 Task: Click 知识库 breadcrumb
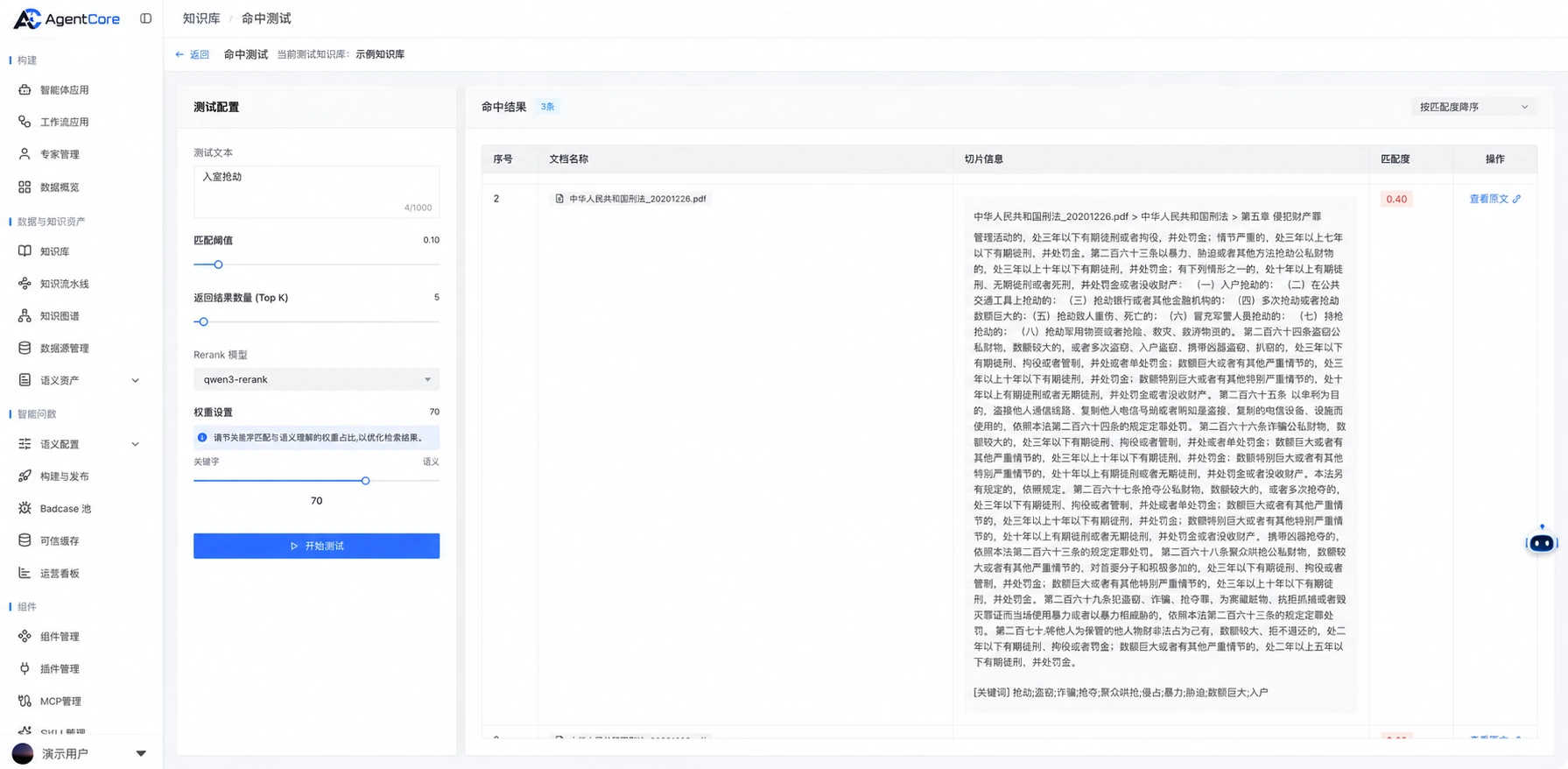[201, 18]
